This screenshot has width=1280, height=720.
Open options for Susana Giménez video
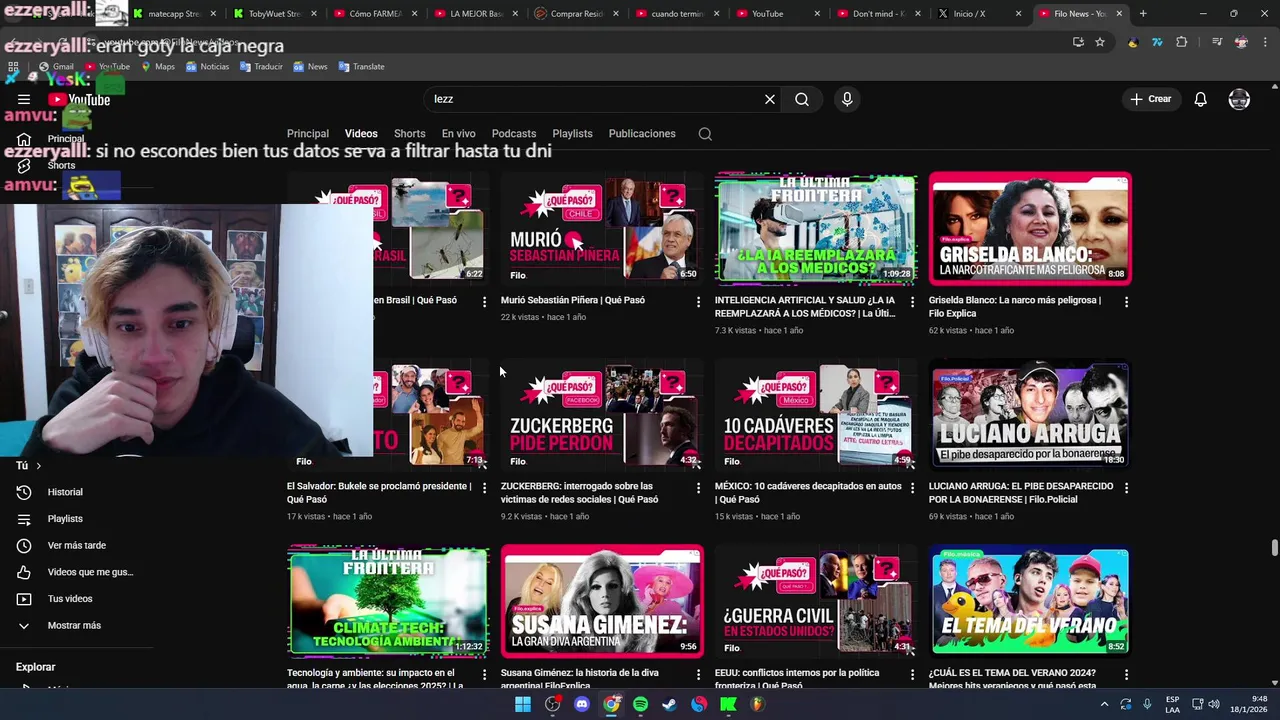(x=698, y=674)
